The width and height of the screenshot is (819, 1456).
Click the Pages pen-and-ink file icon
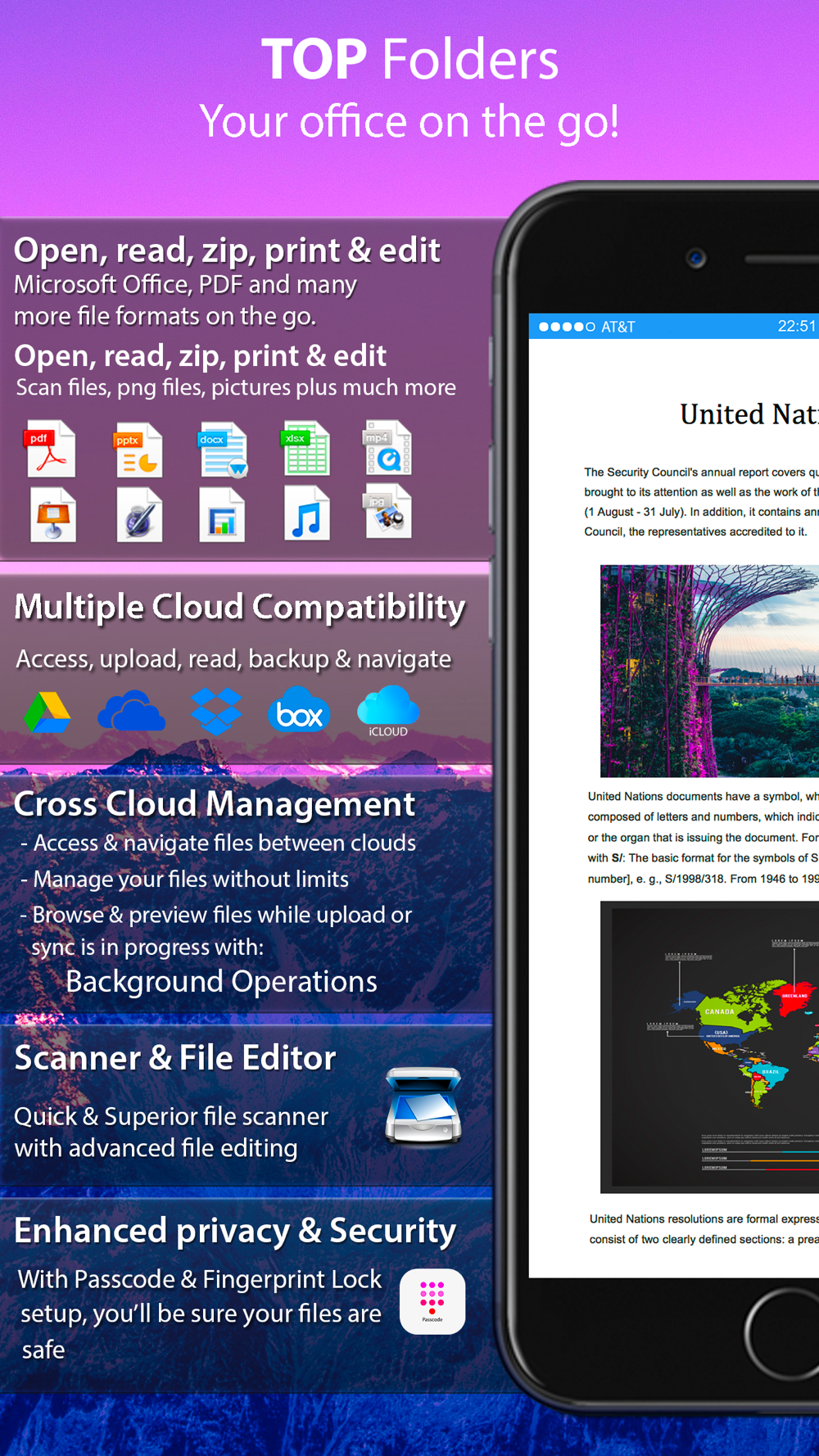tap(139, 514)
